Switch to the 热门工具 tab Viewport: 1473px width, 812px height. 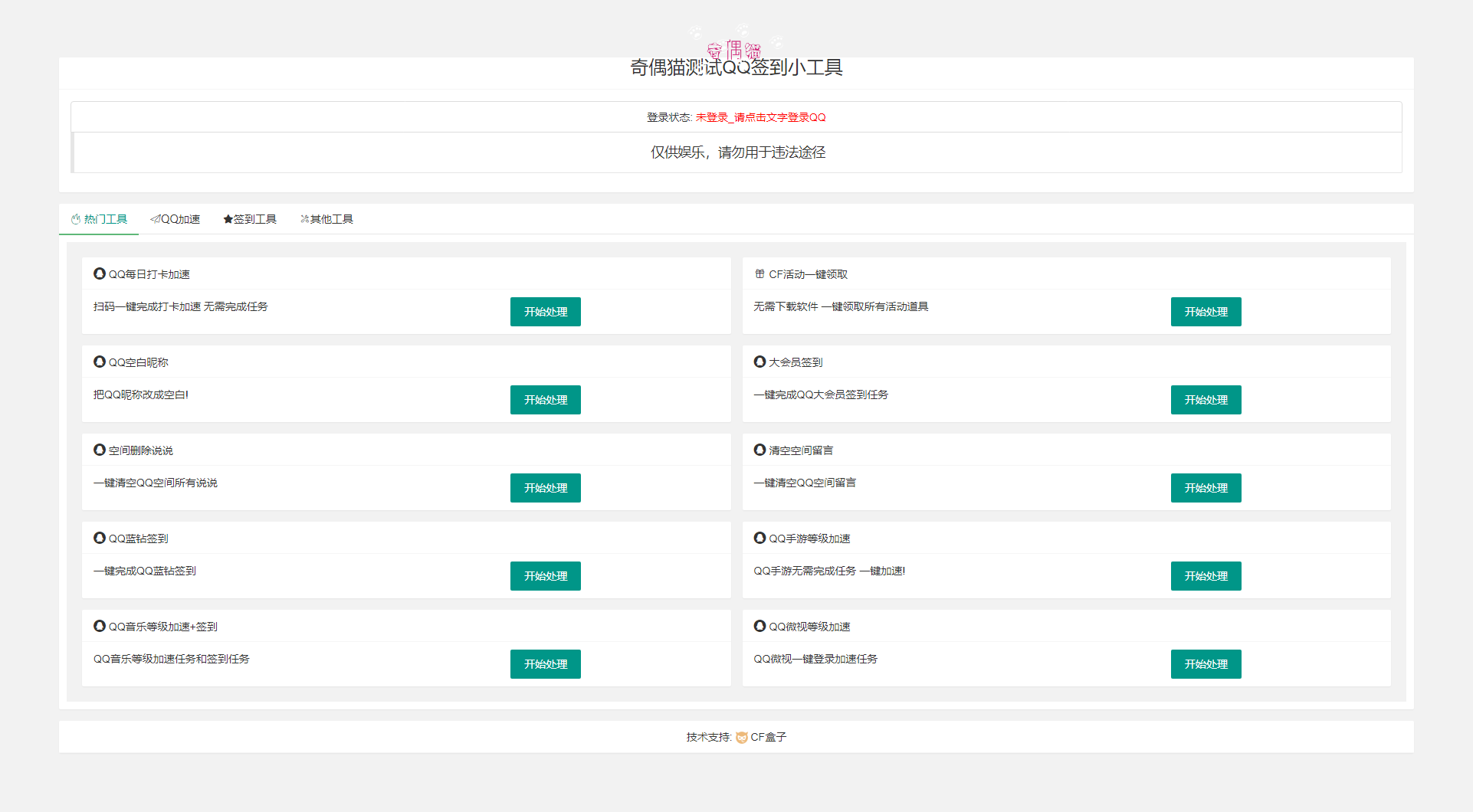click(x=99, y=219)
